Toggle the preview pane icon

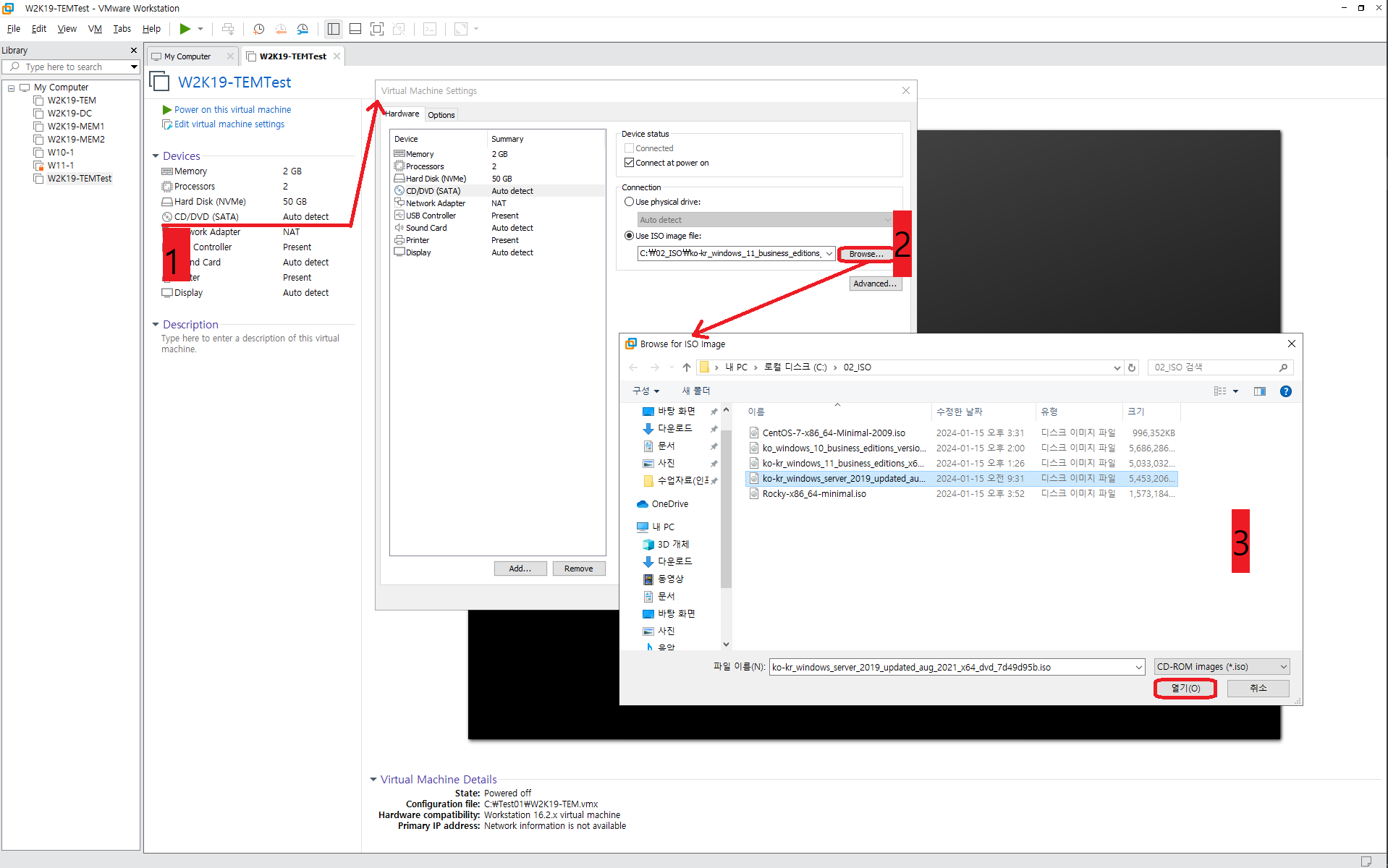pyautogui.click(x=1259, y=391)
